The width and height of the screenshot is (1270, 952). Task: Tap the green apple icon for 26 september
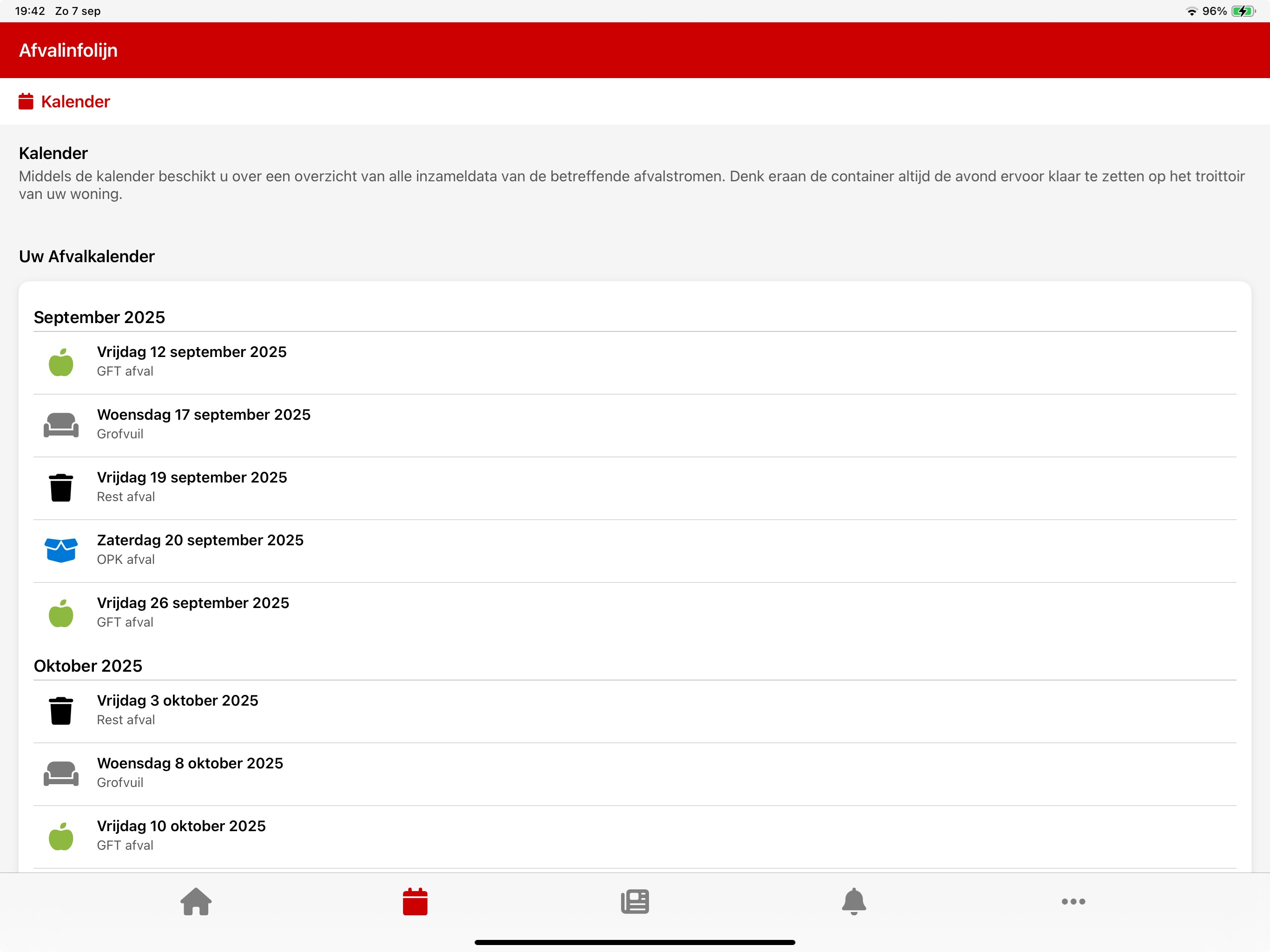coord(61,613)
